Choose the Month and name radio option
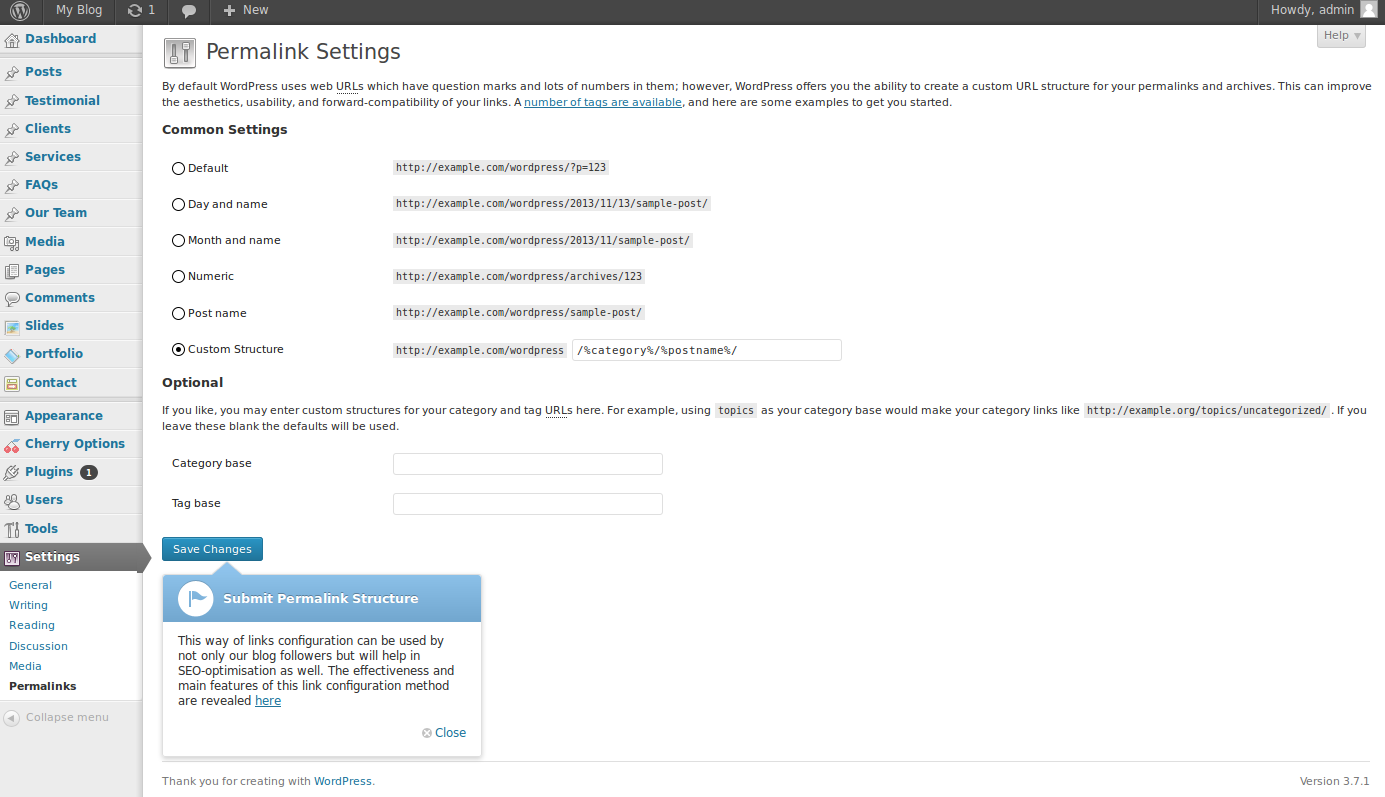The height and width of the screenshot is (797, 1385). [179, 241]
